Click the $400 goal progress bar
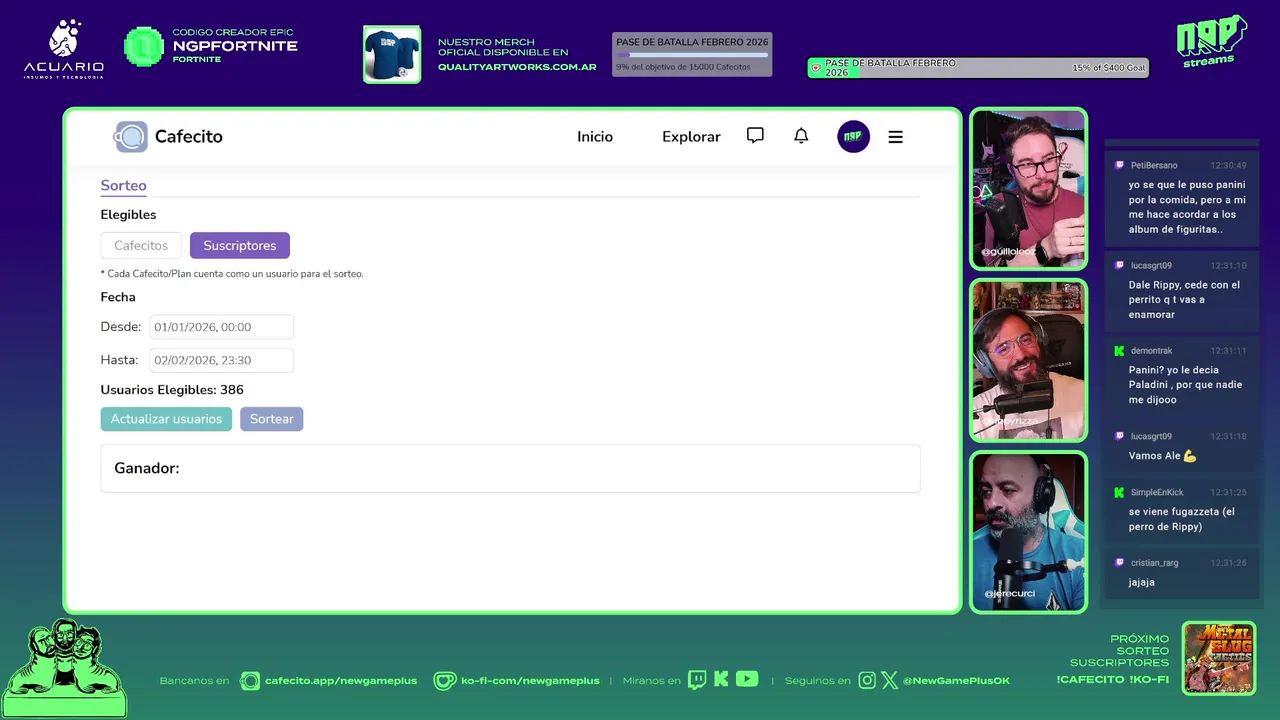The width and height of the screenshot is (1280, 720). pos(978,68)
